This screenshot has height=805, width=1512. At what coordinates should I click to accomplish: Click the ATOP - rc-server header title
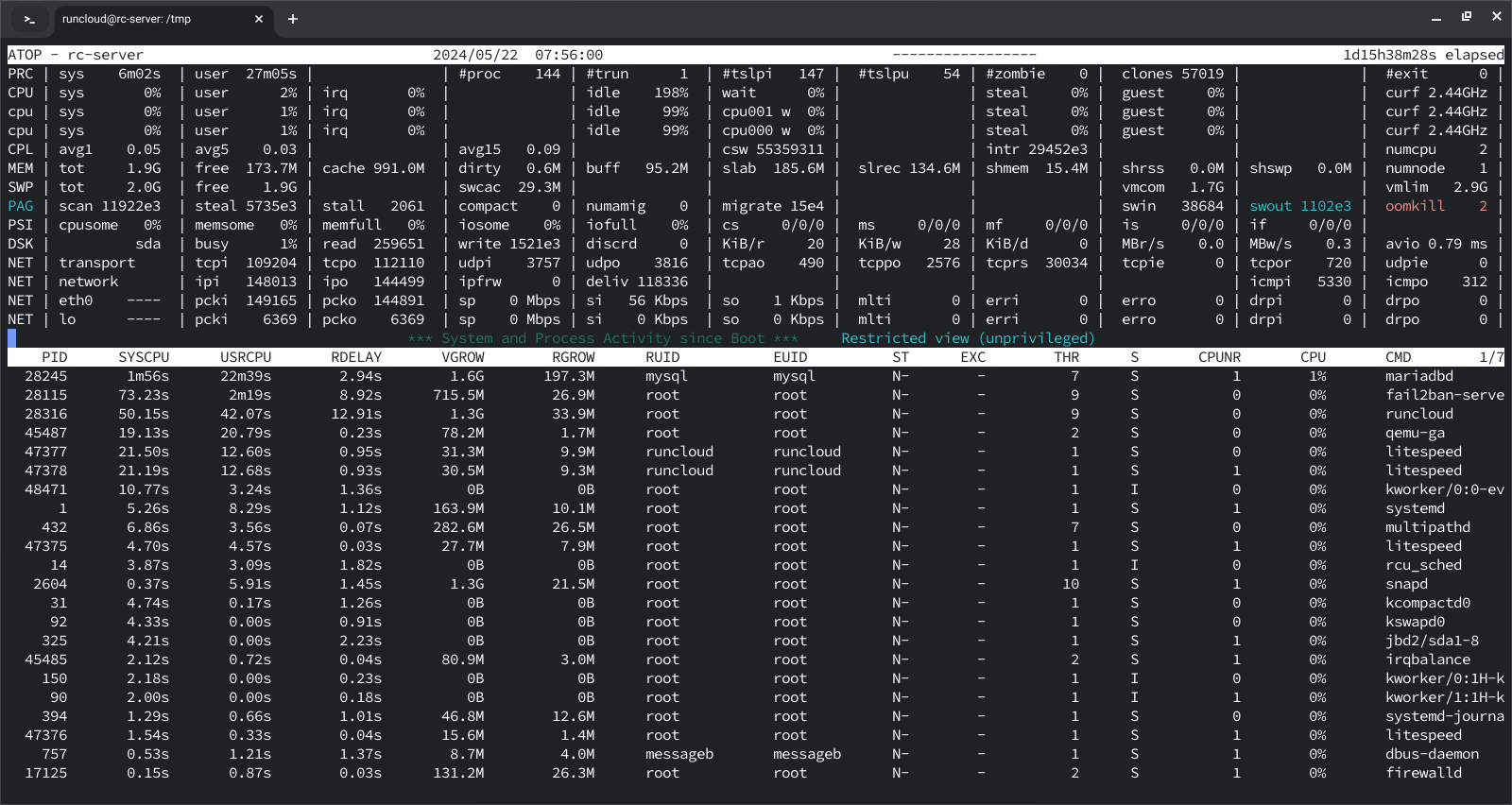click(76, 55)
